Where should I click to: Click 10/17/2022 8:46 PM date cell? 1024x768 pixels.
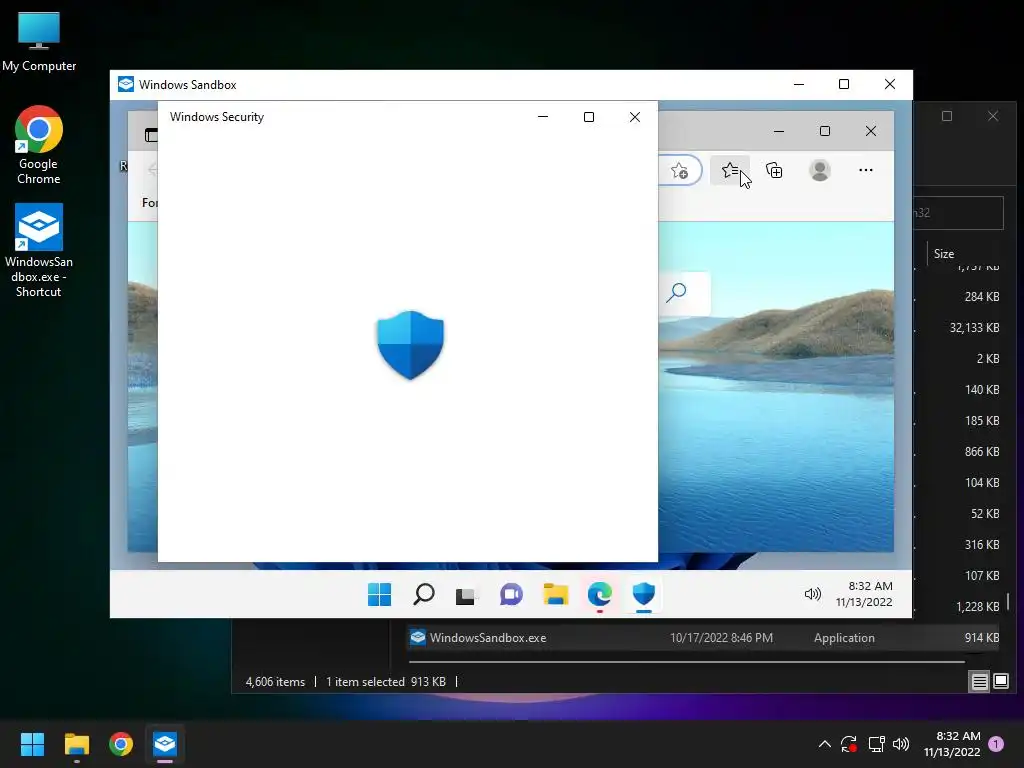click(721, 638)
